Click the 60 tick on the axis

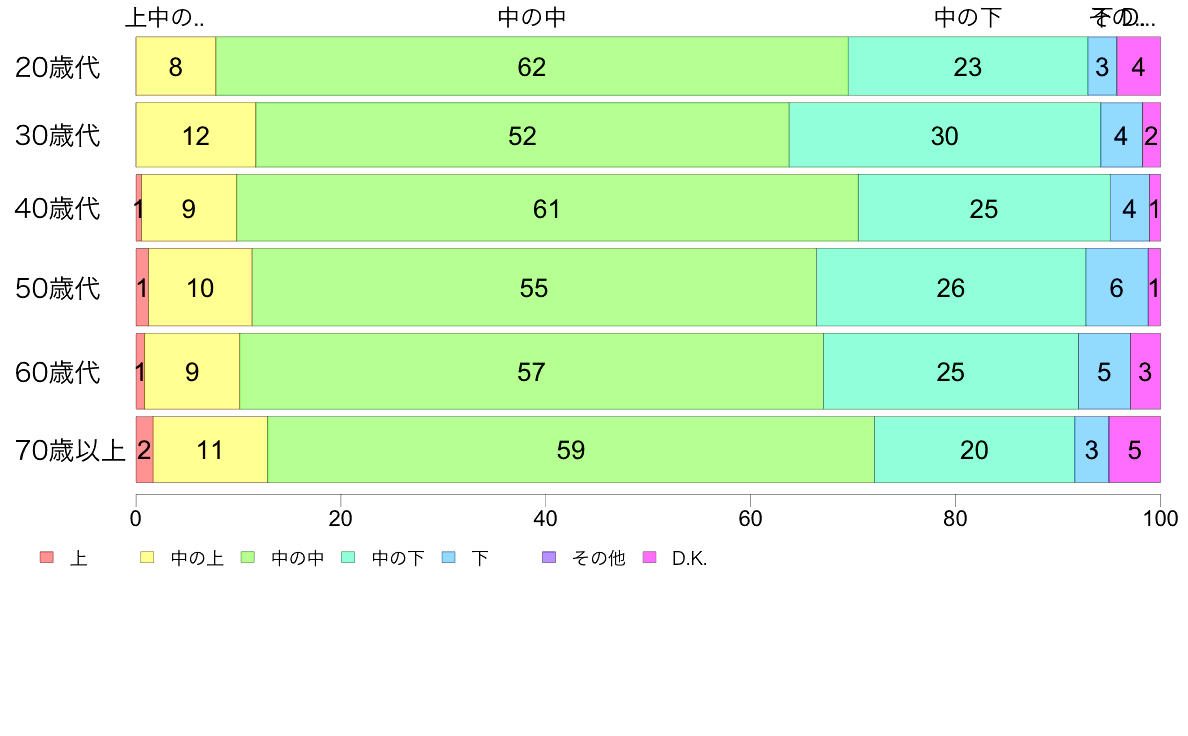coord(750,518)
